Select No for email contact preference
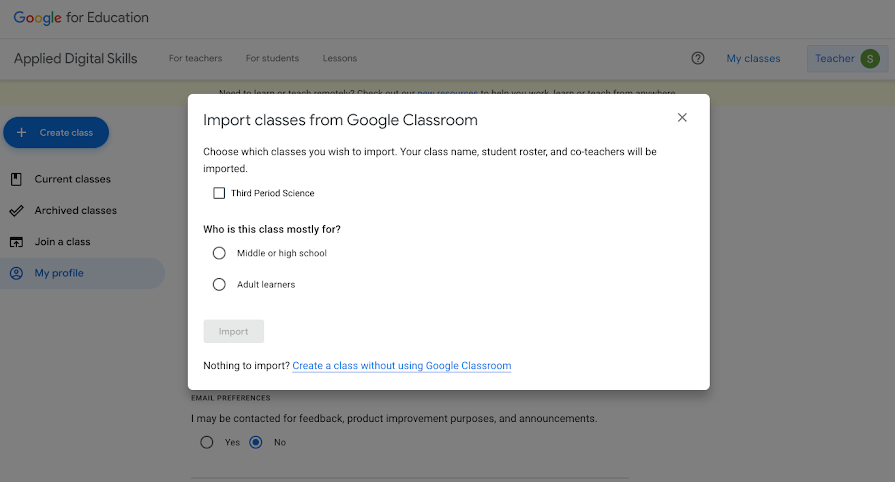Image resolution: width=895 pixels, height=482 pixels. 256,443
